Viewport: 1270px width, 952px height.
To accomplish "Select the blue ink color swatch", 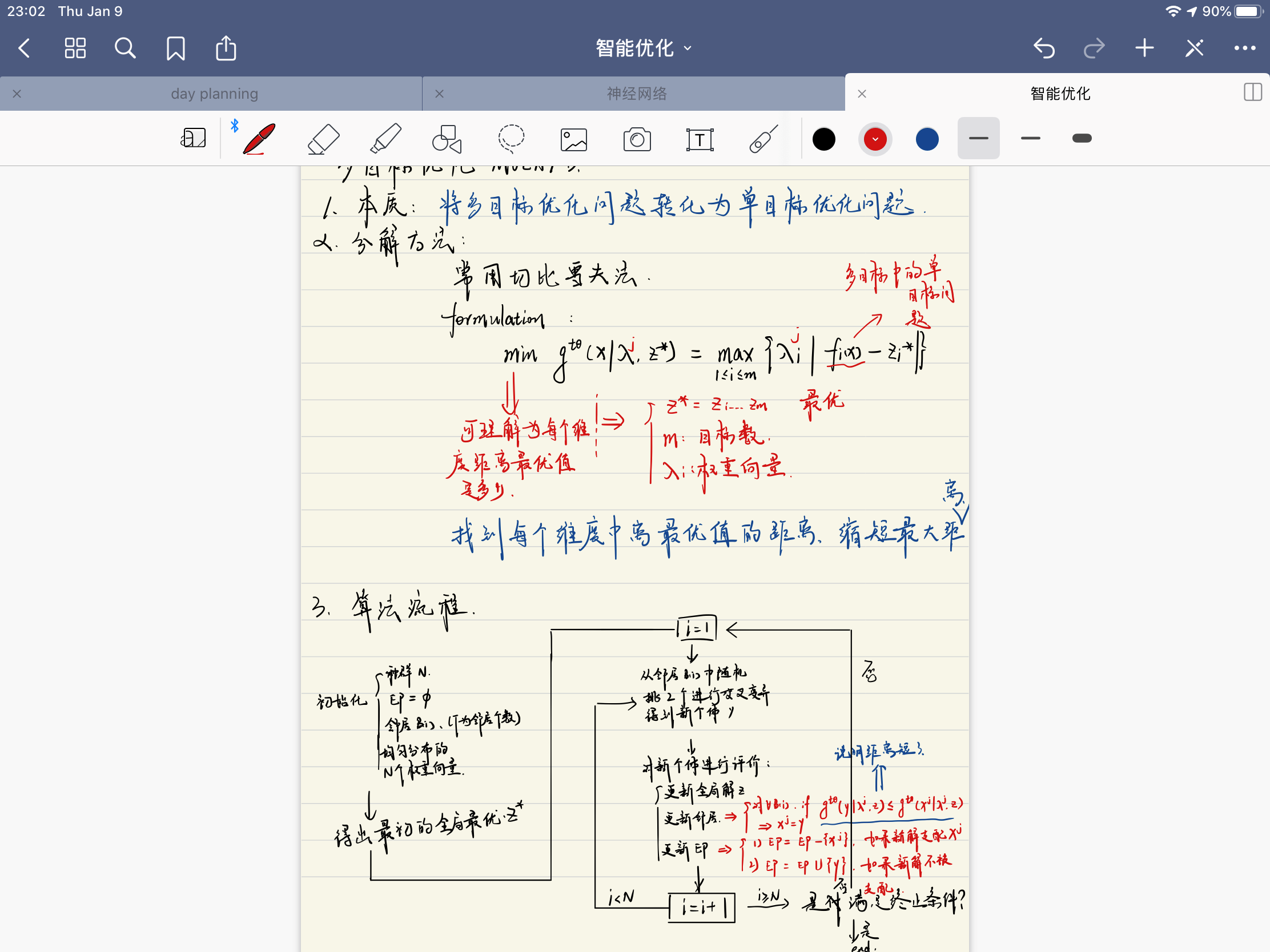I will click(926, 138).
